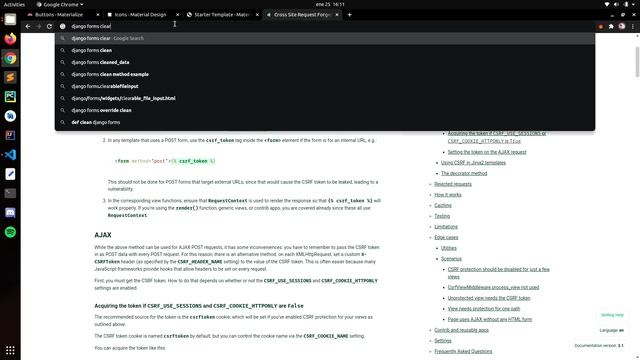Click Google Chrome dock icon

point(10,58)
